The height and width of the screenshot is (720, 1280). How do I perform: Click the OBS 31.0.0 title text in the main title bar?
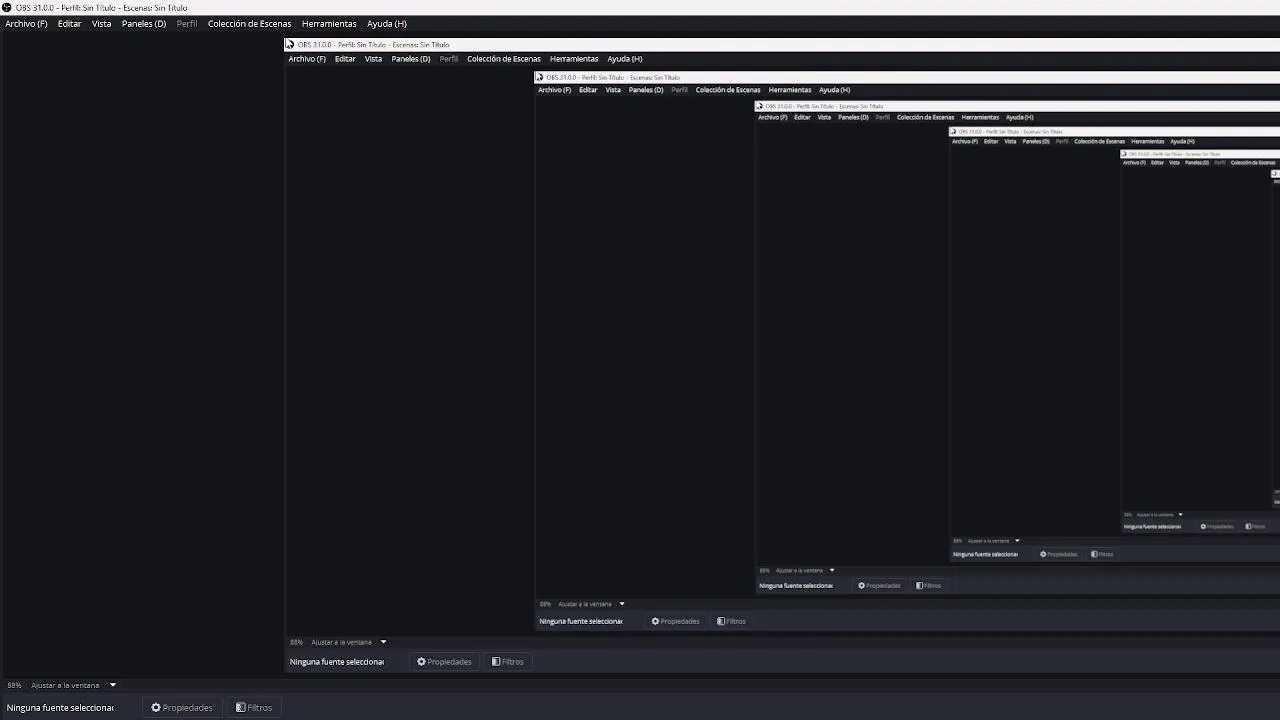[x=101, y=8]
